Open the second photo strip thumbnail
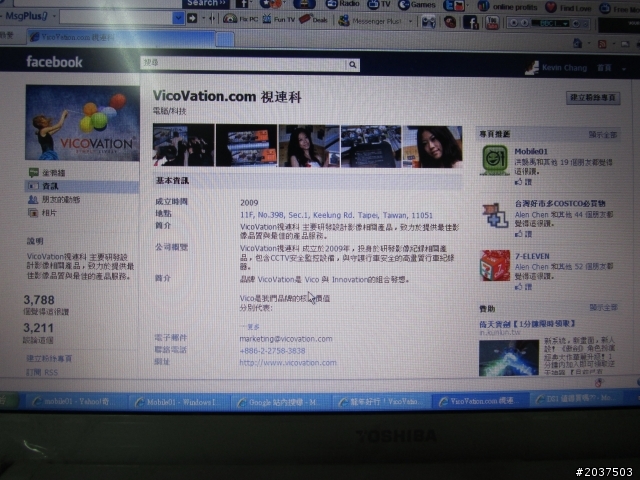The width and height of the screenshot is (640, 480). pos(246,145)
